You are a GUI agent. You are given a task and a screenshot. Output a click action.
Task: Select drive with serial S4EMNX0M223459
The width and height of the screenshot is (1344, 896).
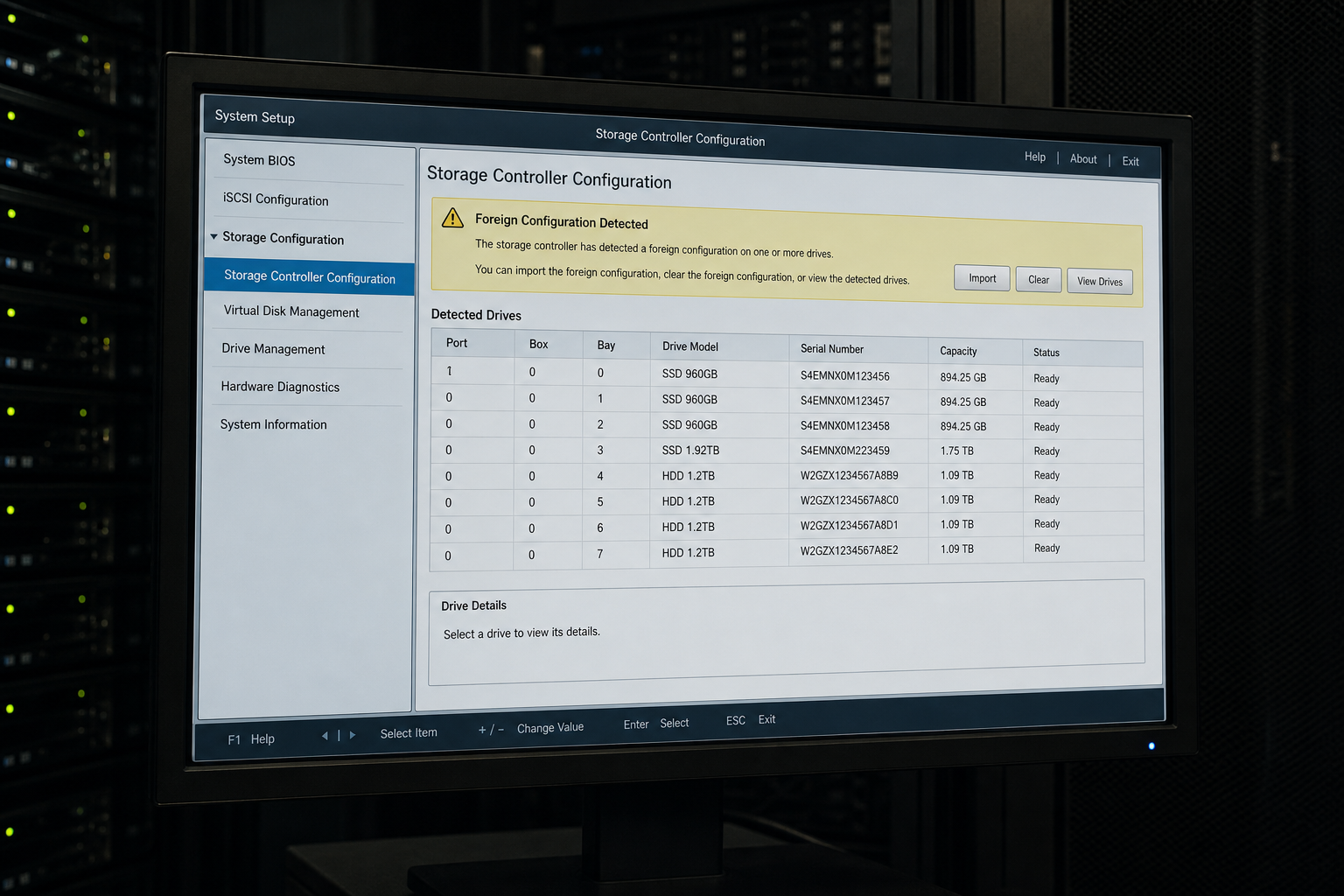pyautogui.click(x=787, y=451)
